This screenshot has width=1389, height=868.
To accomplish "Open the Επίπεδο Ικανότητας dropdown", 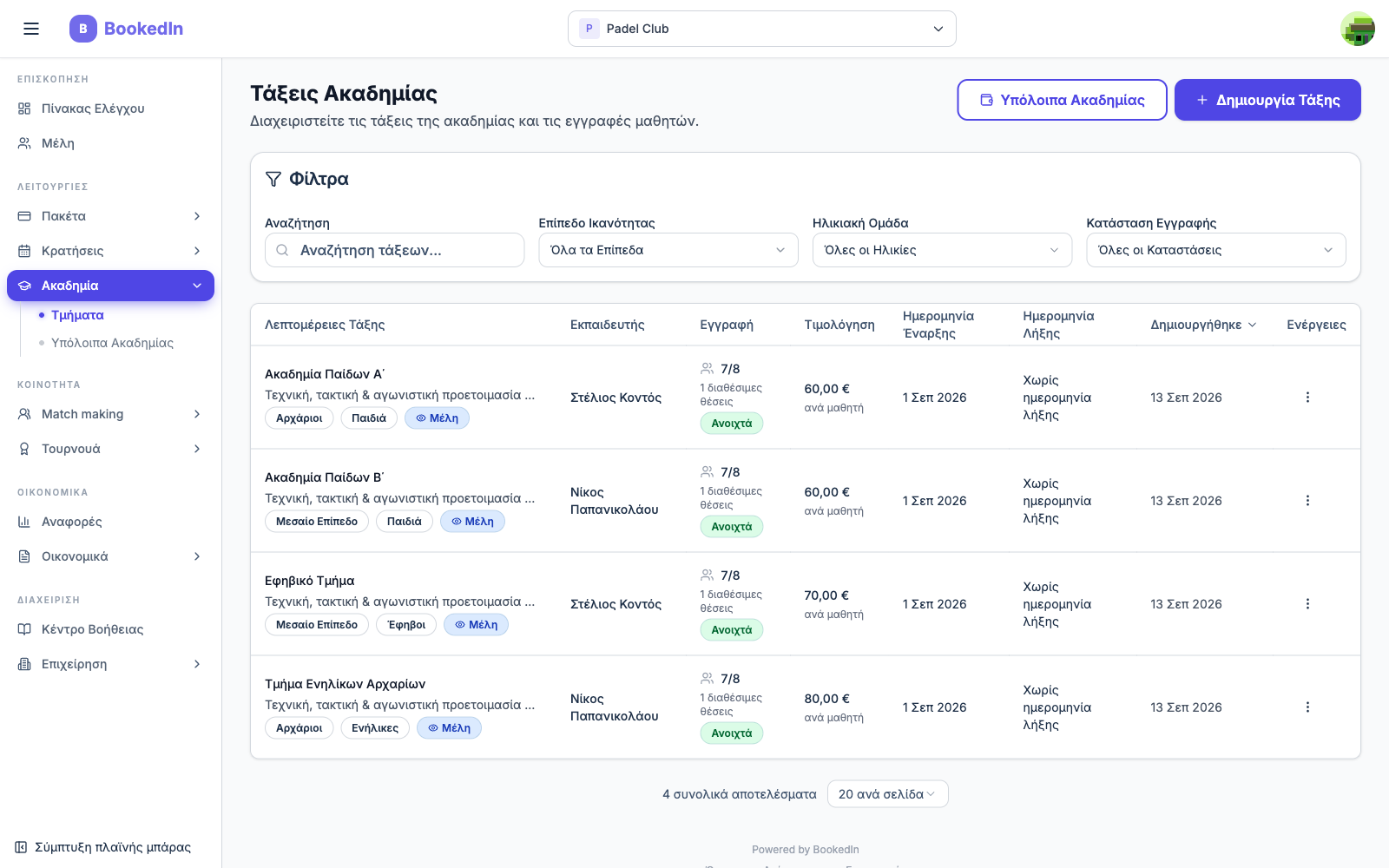I will point(668,250).
